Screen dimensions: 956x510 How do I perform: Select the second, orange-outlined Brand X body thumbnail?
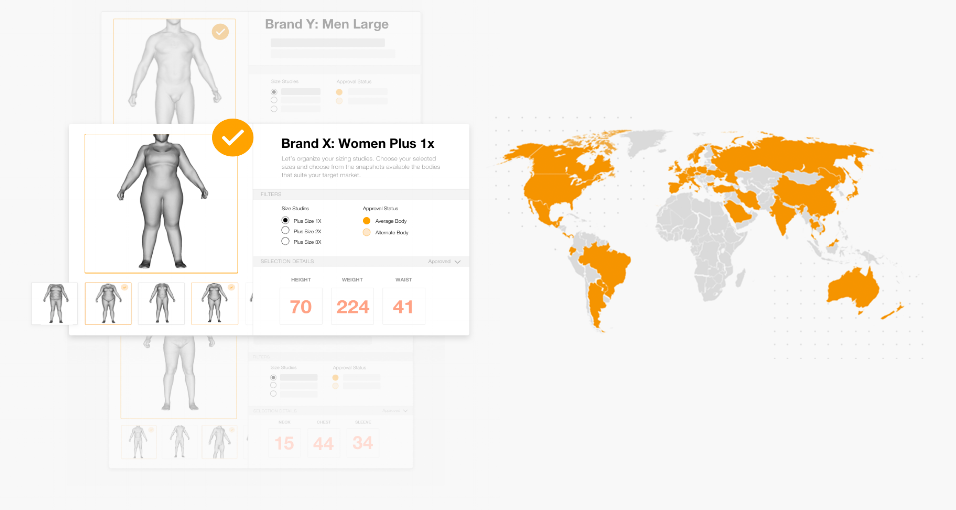[x=109, y=303]
